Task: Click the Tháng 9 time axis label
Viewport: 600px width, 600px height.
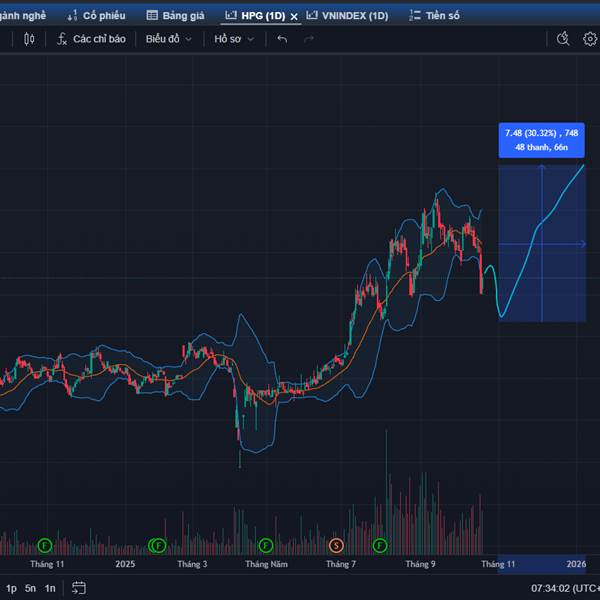Action: coord(420,564)
